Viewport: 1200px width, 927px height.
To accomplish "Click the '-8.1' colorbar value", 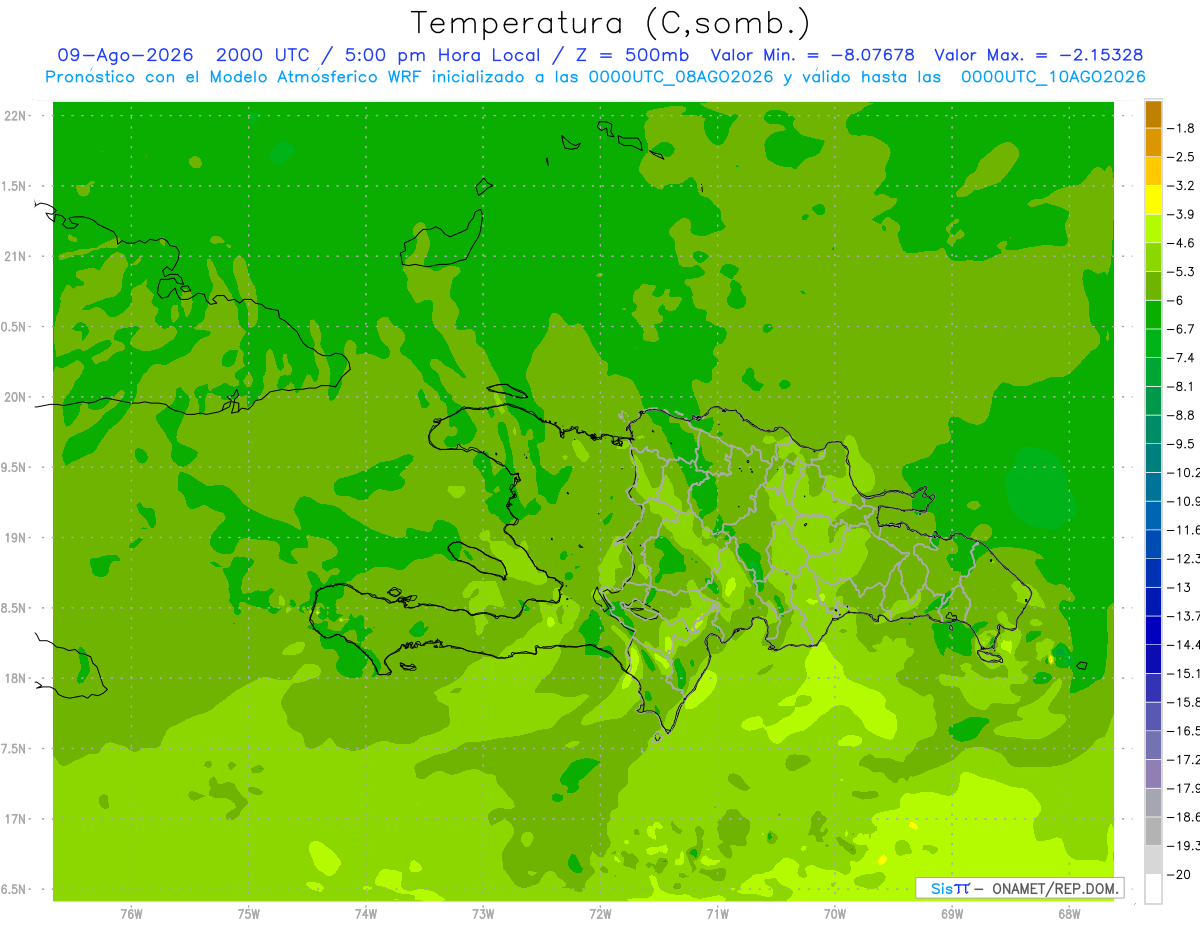I will coord(1180,386).
